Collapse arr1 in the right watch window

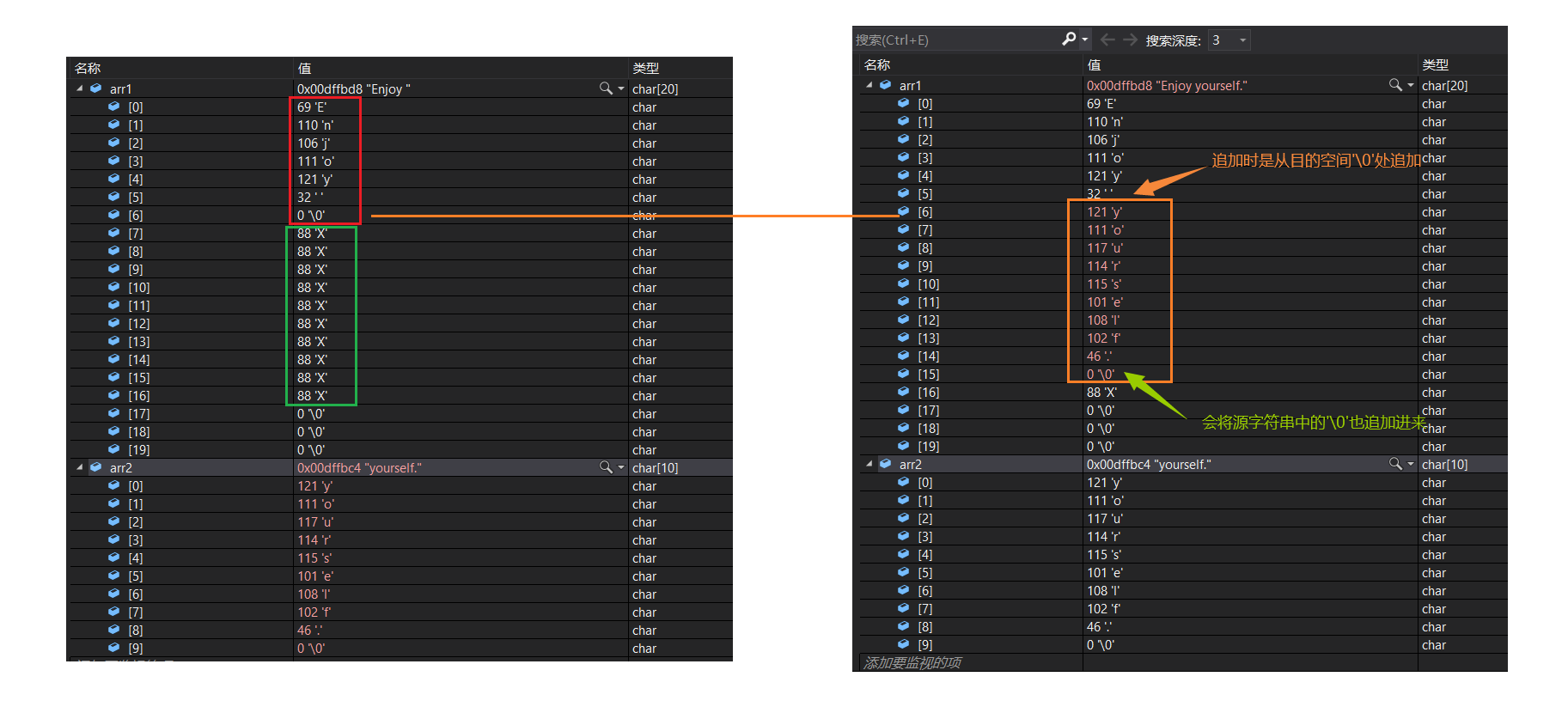(x=869, y=85)
